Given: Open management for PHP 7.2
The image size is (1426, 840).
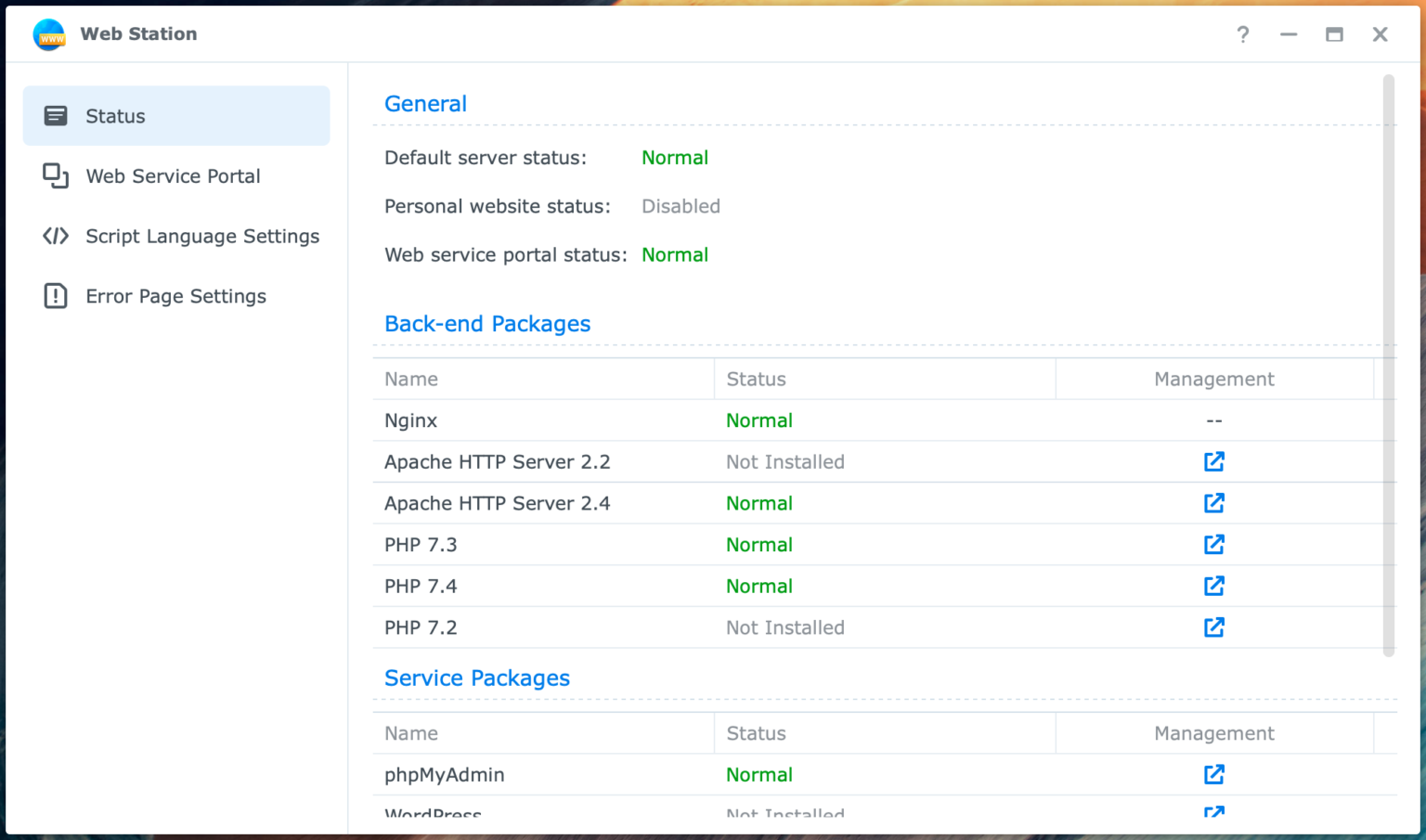Looking at the screenshot, I should [1213, 627].
